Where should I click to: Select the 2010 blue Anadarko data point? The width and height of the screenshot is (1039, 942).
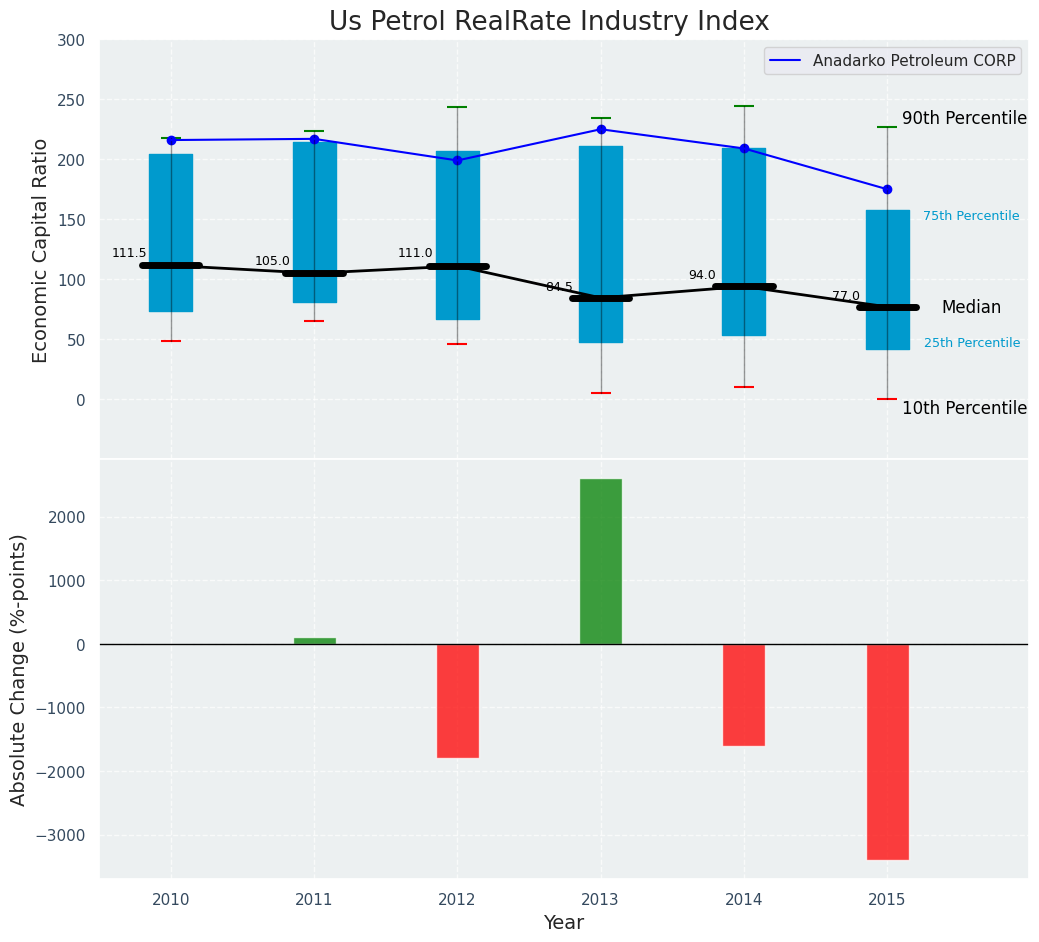(x=171, y=140)
